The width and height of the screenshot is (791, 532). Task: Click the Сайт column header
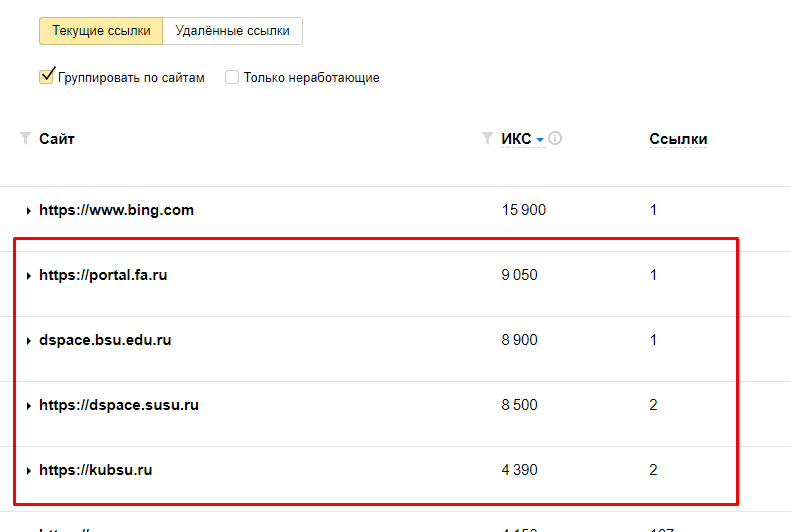(x=57, y=139)
